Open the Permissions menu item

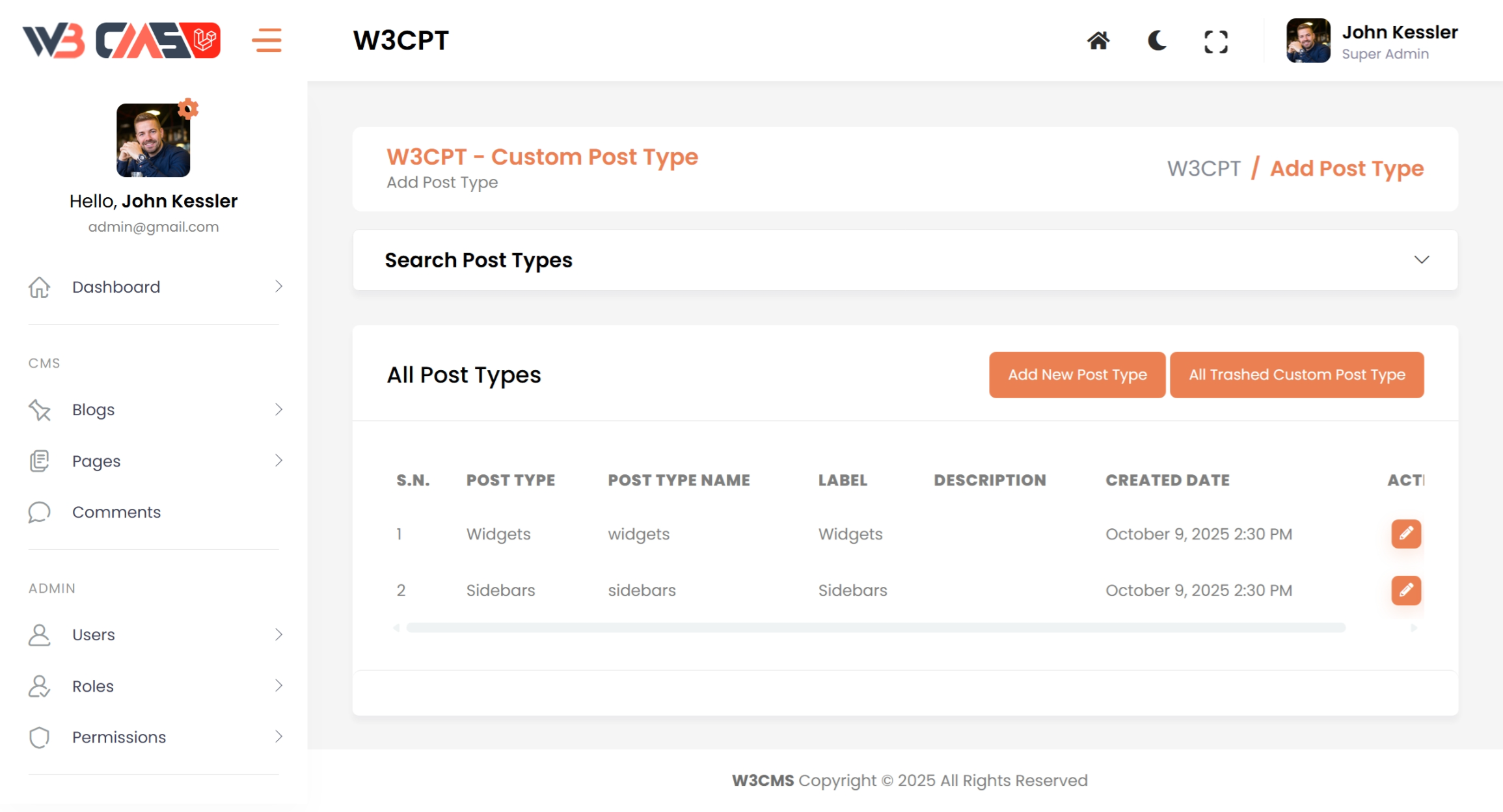118,737
